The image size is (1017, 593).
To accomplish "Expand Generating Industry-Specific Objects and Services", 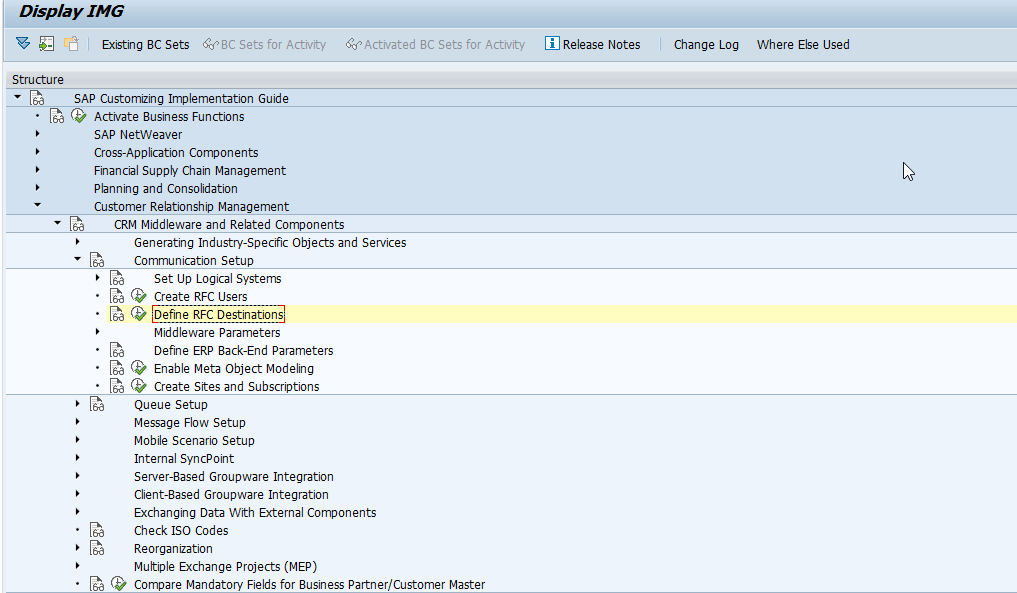I will (x=78, y=241).
